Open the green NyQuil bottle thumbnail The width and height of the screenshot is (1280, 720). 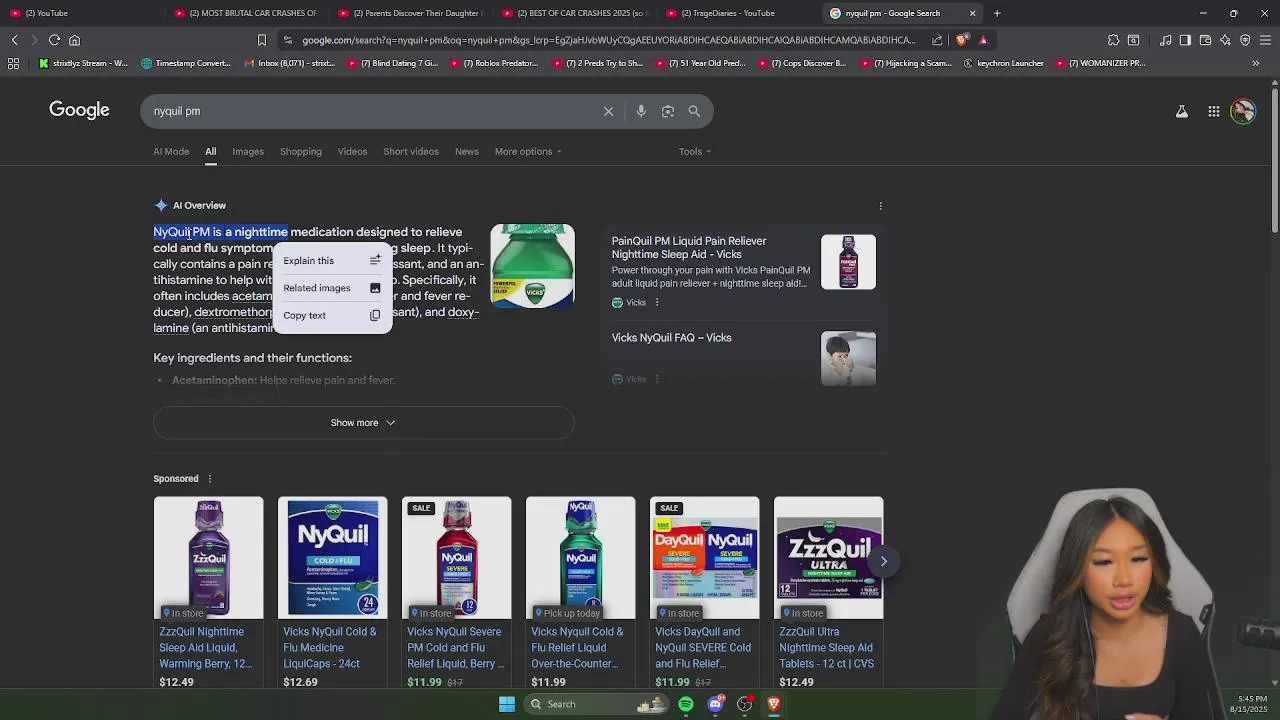click(x=532, y=266)
